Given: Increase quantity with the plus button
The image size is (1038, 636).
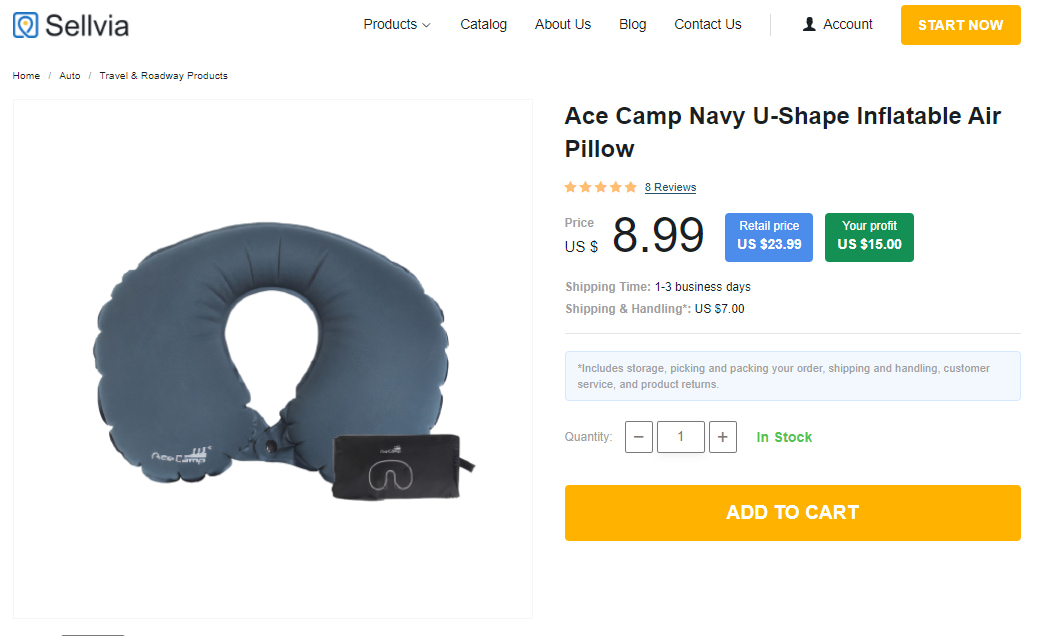Looking at the screenshot, I should (723, 437).
